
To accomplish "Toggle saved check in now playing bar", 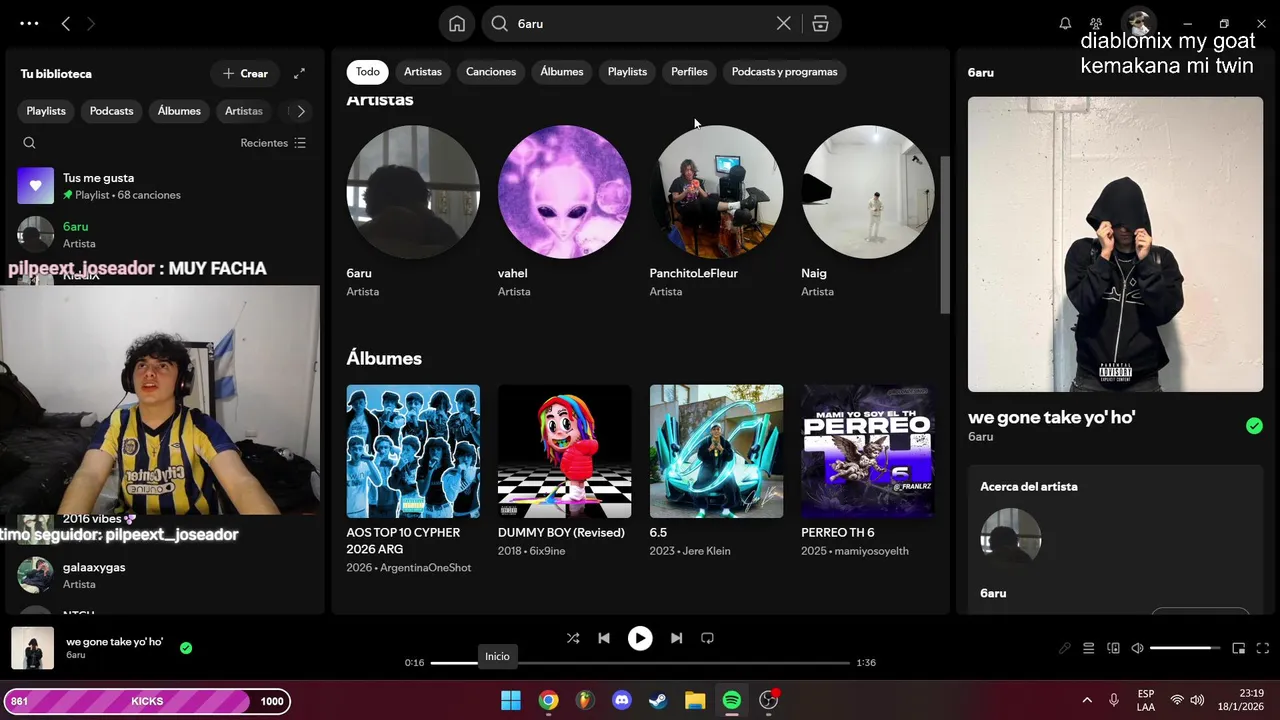I will point(186,648).
